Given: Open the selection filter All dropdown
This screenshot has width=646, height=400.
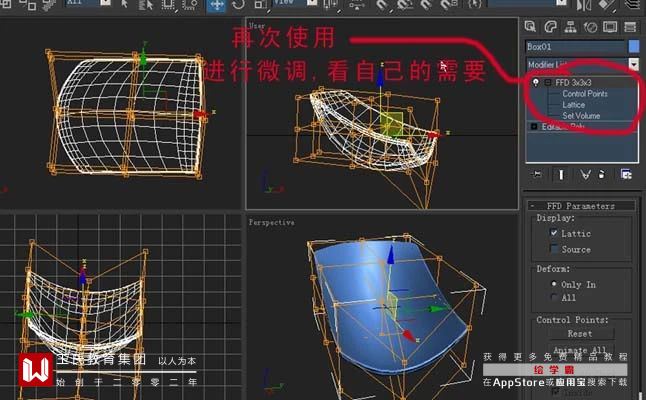Looking at the screenshot, I should tap(105, 3).
